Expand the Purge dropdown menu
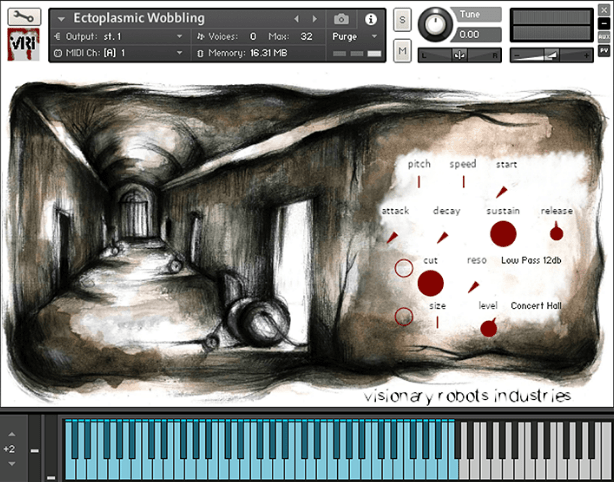Screen dimensions: 614x482 pos(354,36)
